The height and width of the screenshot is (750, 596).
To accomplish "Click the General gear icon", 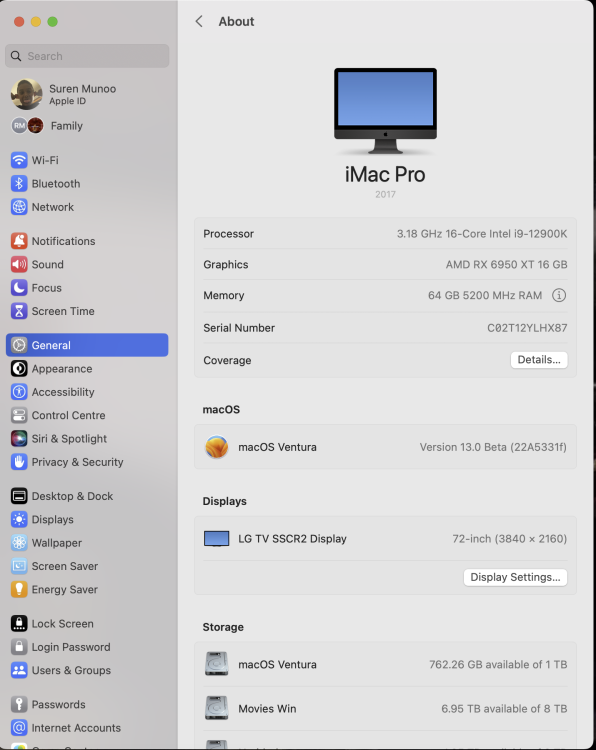I will (19, 345).
